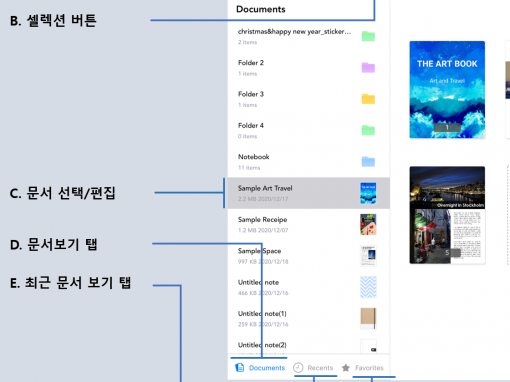This screenshot has height=382, width=510.
Task: Open the green christmas sticker folder icon
Action: pos(368,36)
